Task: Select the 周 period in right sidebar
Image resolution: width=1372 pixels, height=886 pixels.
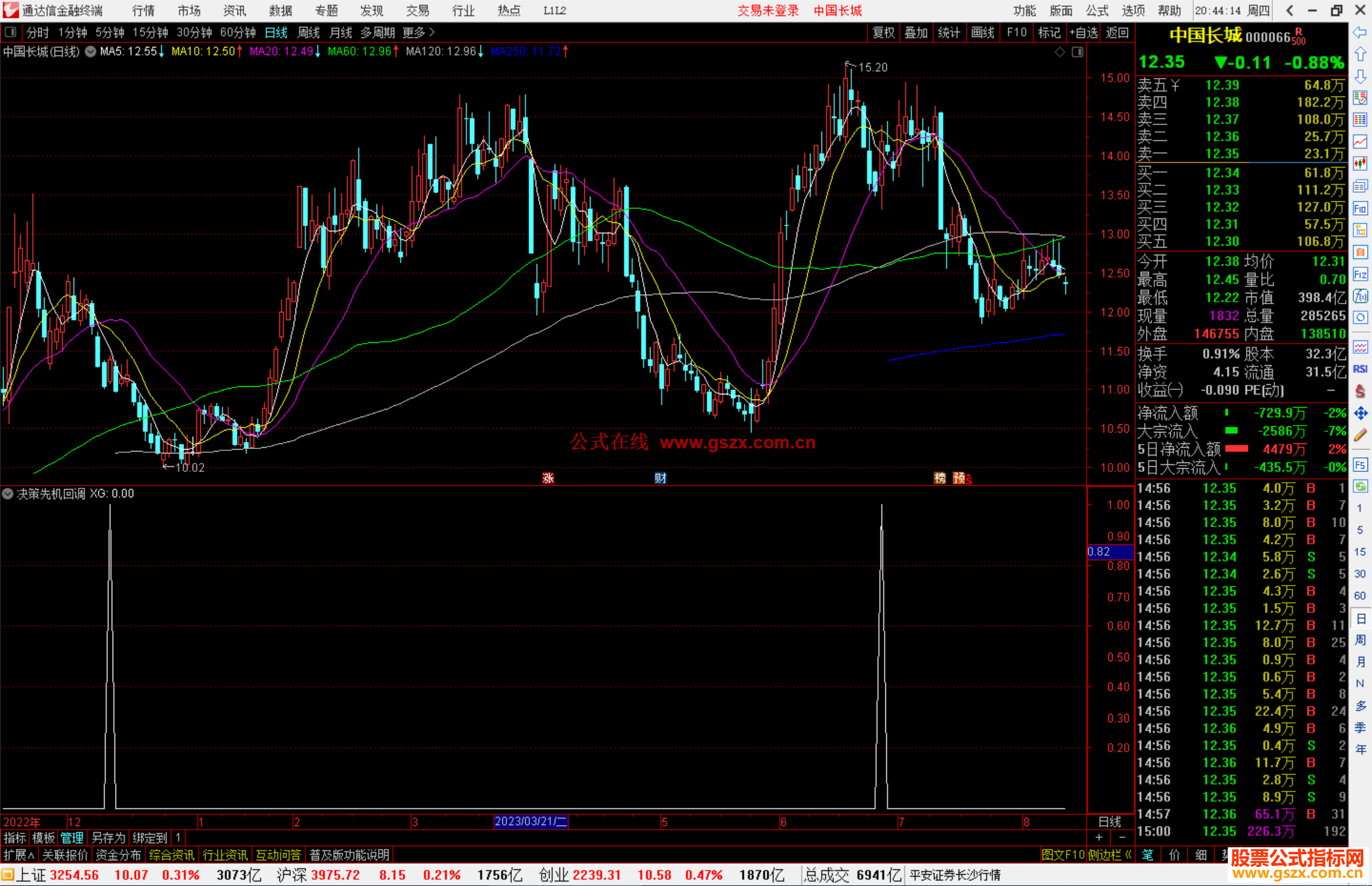Action: point(1361,640)
